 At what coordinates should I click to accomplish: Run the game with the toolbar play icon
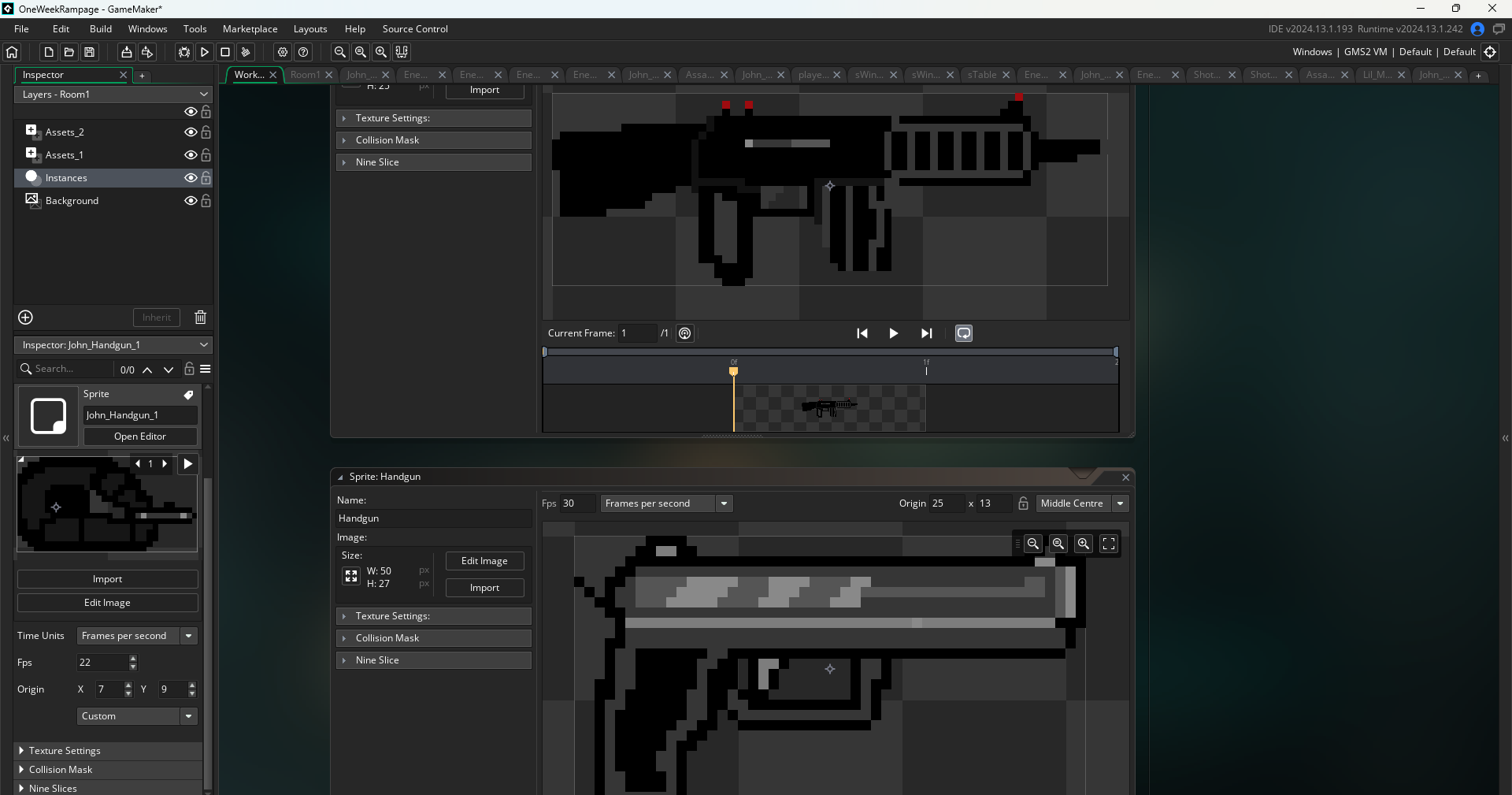205,52
